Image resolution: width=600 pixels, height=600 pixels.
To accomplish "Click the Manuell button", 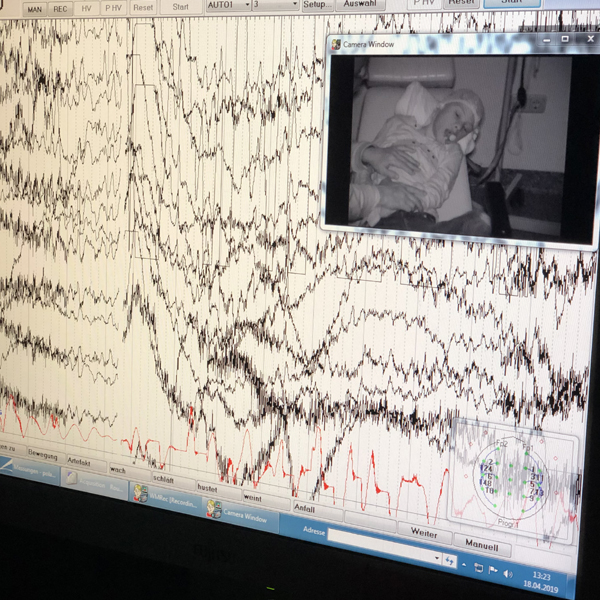I will tap(482, 544).
